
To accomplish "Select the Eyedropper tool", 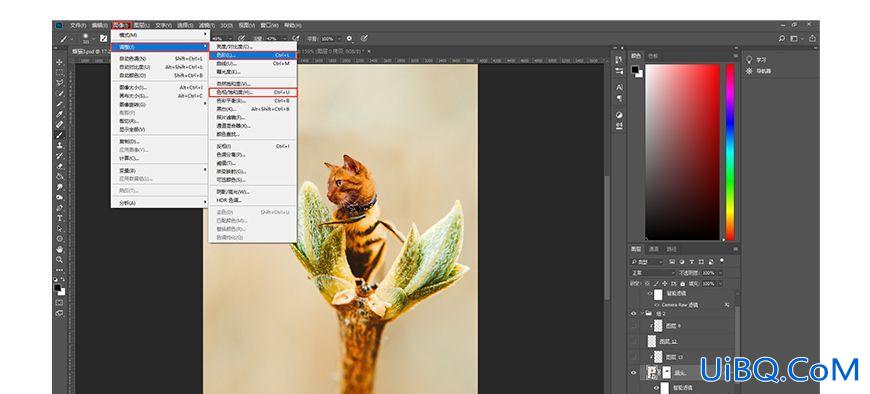I will click(59, 114).
